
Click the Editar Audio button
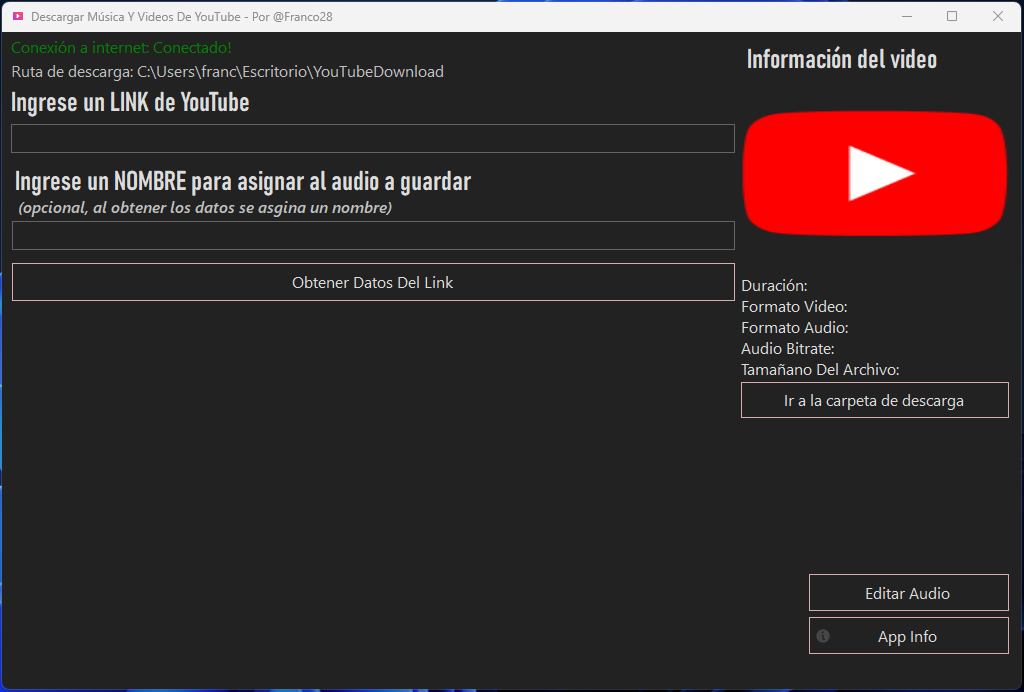(908, 593)
